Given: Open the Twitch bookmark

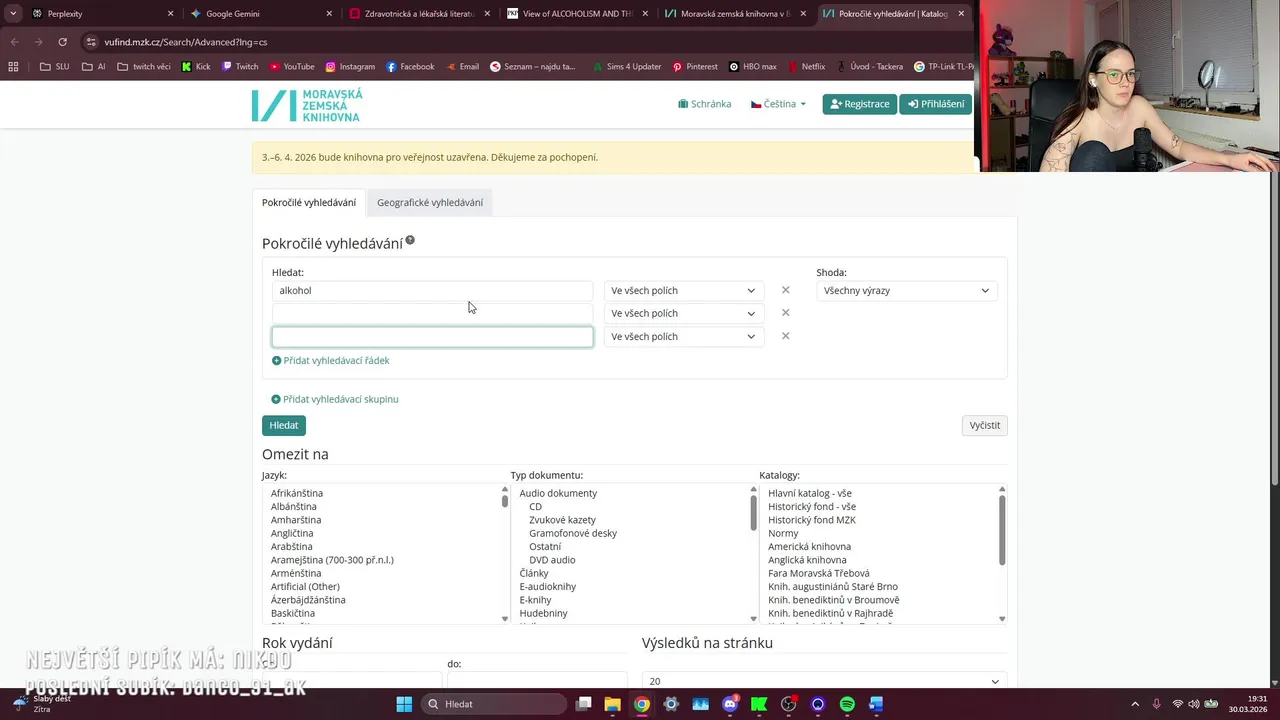Looking at the screenshot, I should click(x=240, y=67).
